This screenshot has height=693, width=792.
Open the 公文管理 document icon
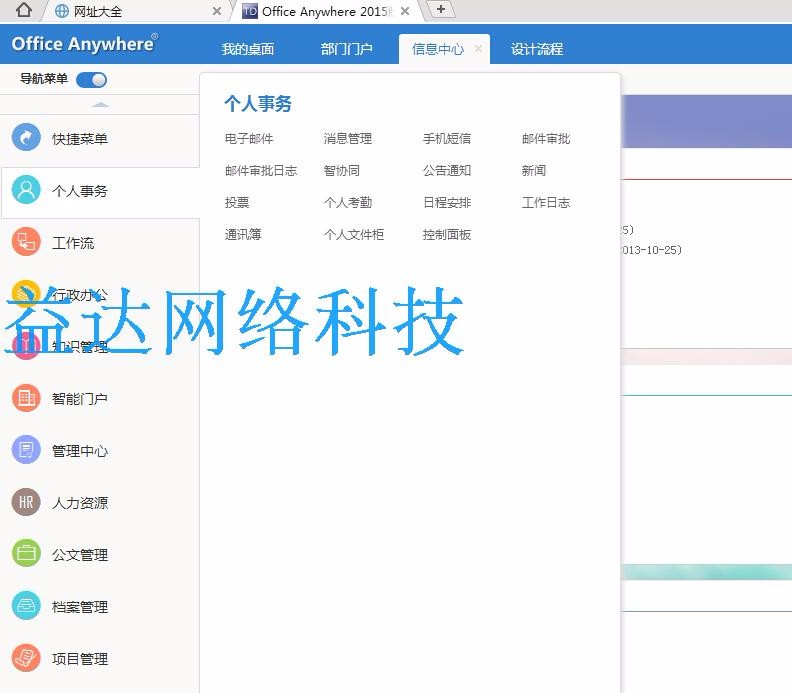(x=26, y=554)
